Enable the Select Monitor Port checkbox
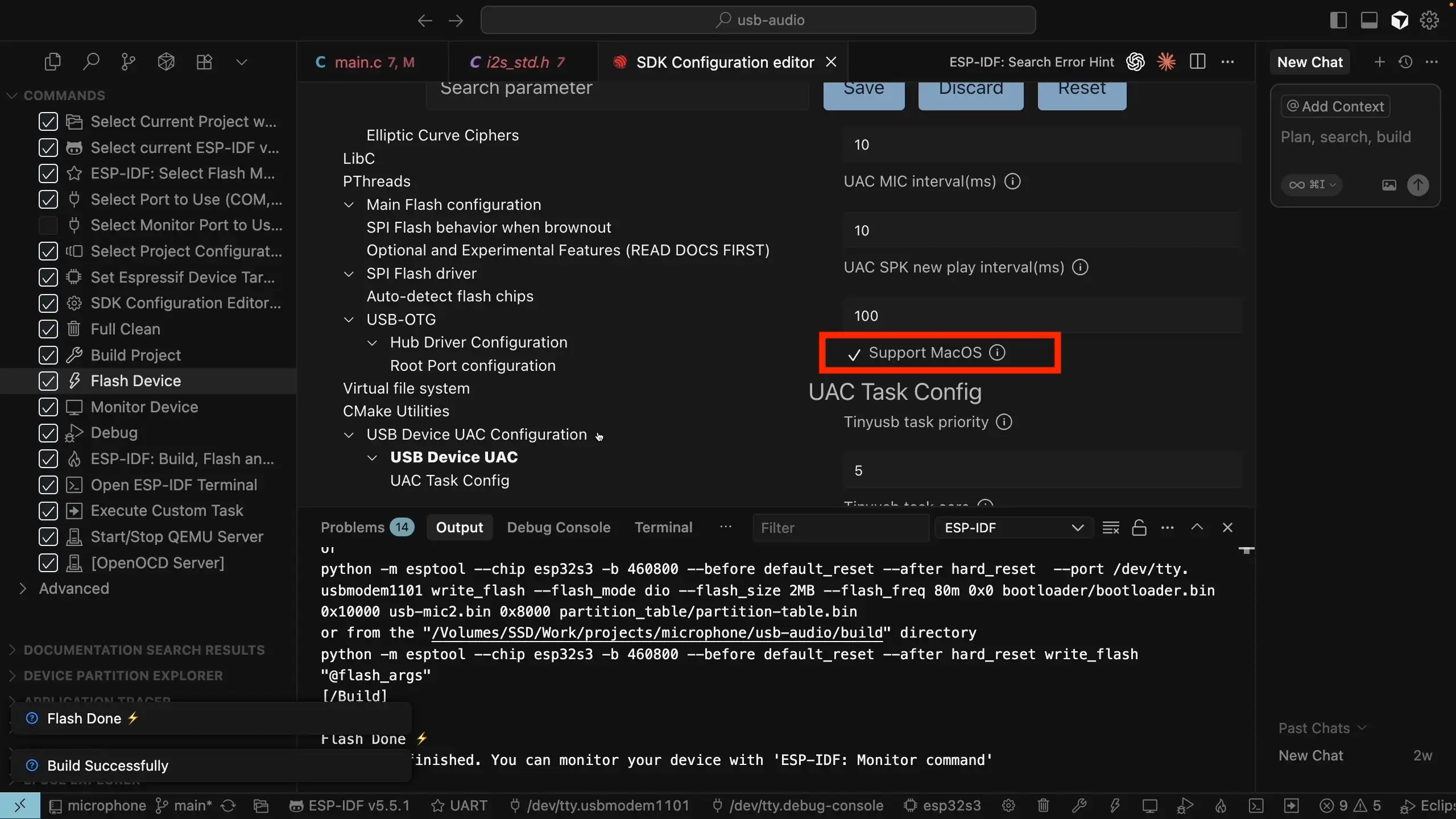Screen dimensions: 1456x819 tap(48, 225)
